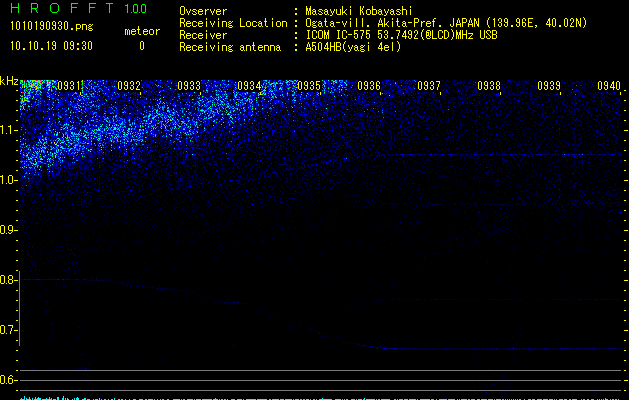This screenshot has height=400, width=629.
Task: Click the 0.9 kHz axis label
Action: click(x=8, y=230)
